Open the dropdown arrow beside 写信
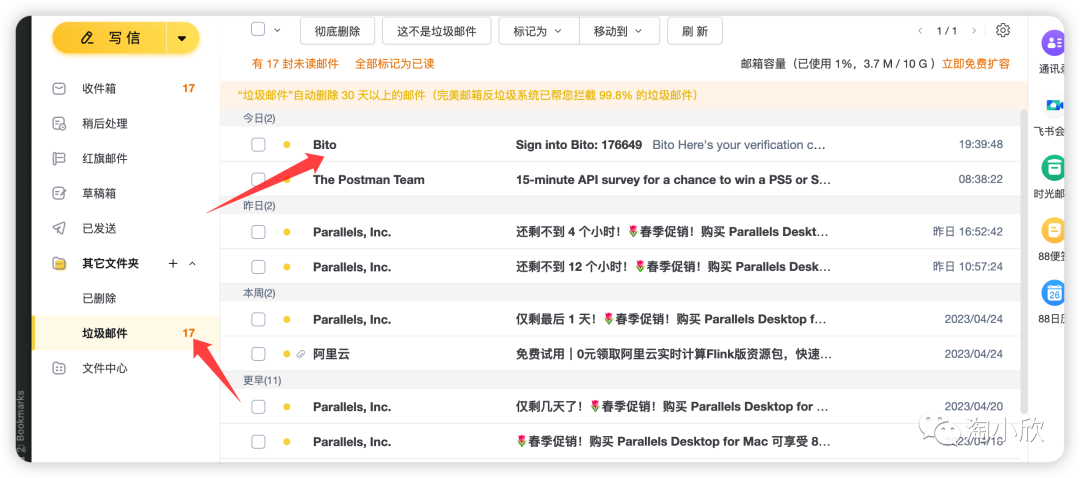The width and height of the screenshot is (1080, 478). 183,38
